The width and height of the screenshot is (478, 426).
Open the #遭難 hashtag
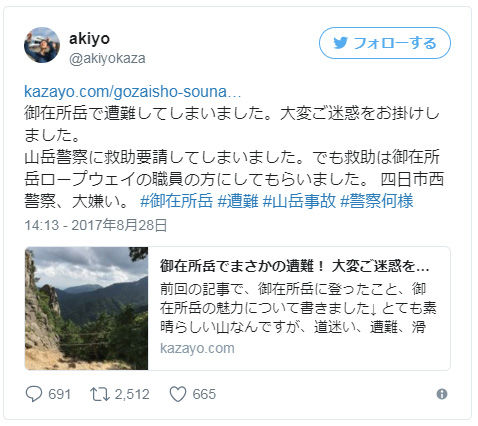(238, 201)
